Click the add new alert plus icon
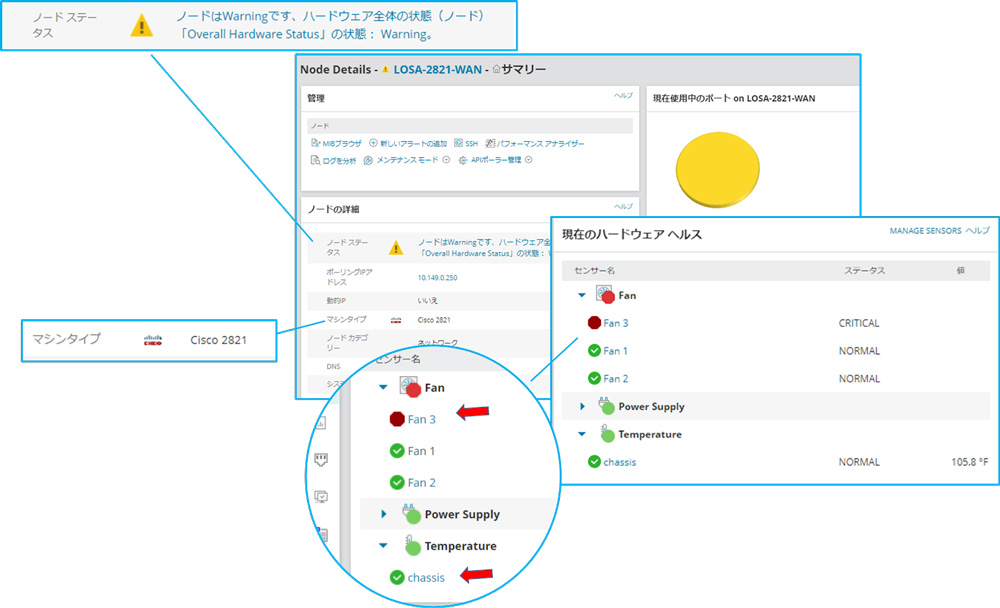Viewport: 1000px width, 608px height. coord(374,143)
